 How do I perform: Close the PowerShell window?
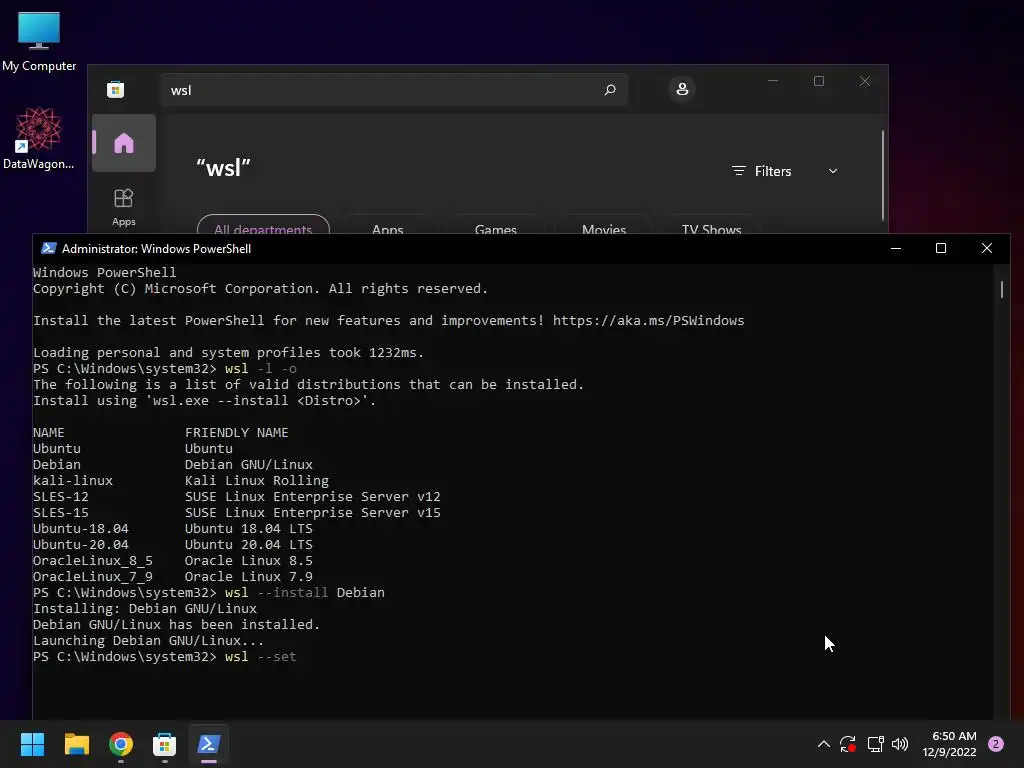(x=987, y=248)
